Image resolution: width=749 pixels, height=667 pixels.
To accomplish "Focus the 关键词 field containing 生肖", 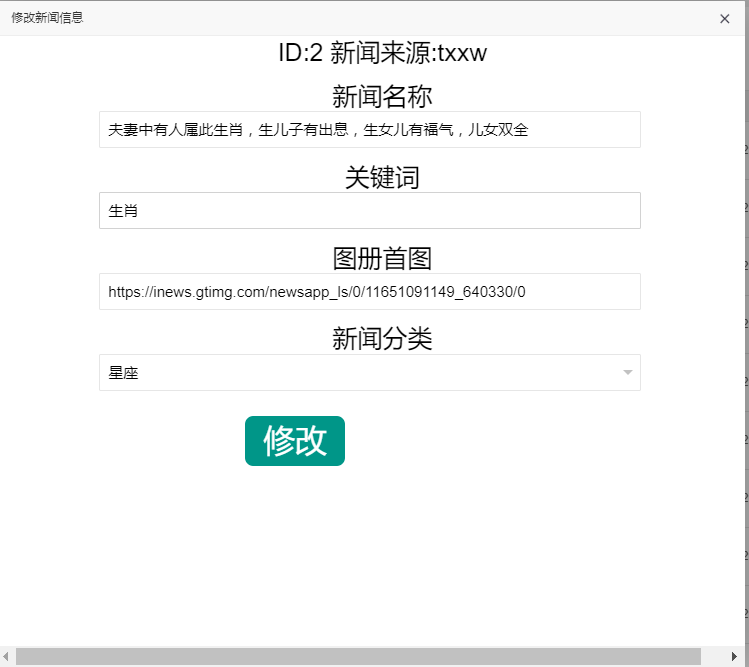I will pyautogui.click(x=370, y=211).
